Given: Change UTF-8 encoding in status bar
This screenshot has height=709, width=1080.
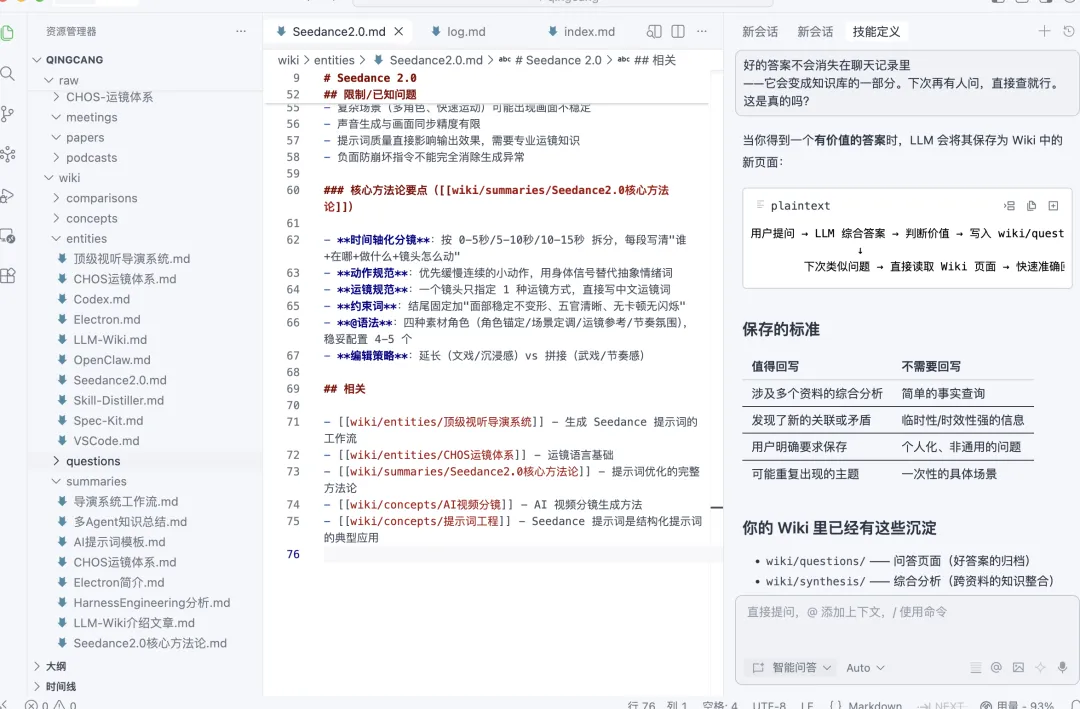Looking at the screenshot, I should click(769, 705).
